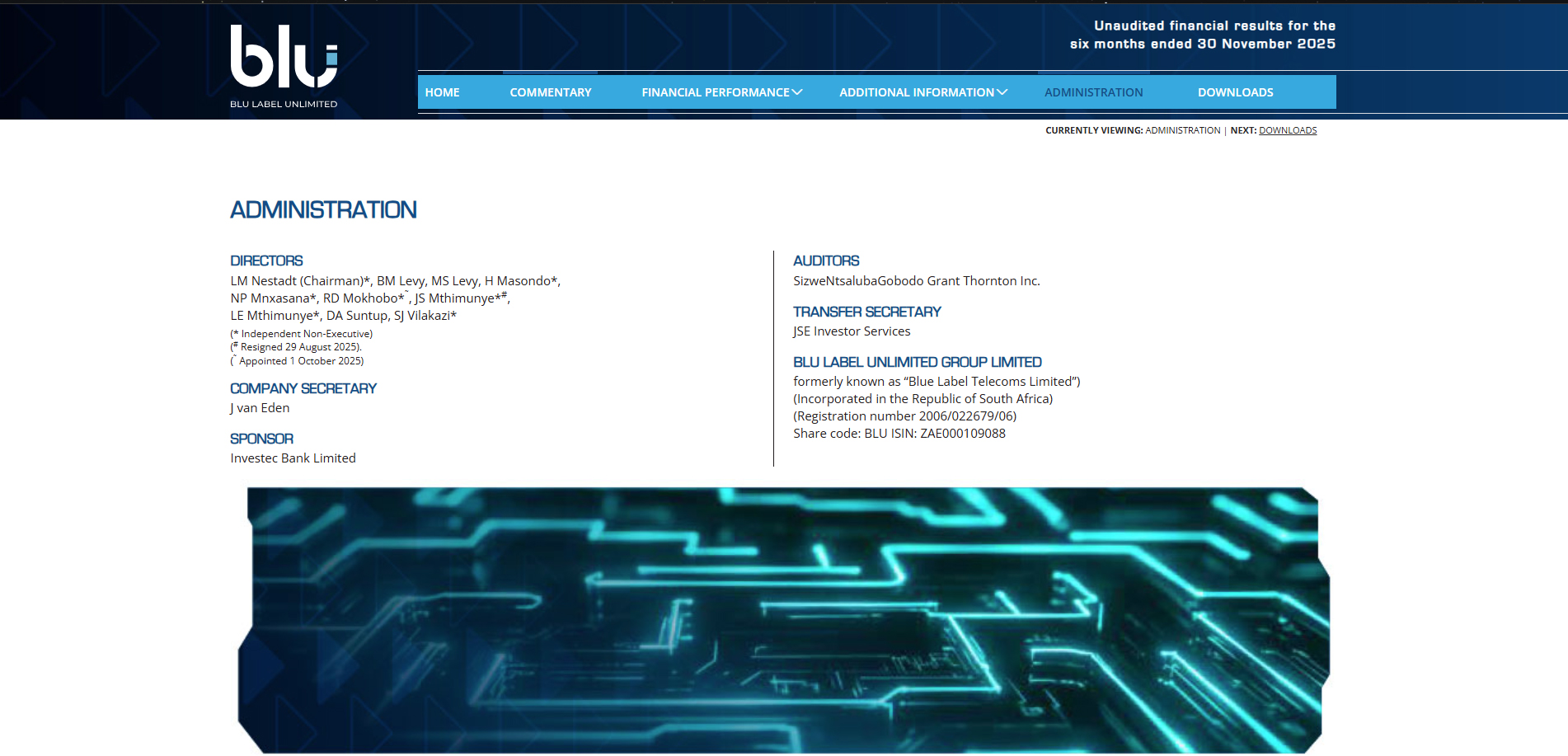Click the TRANSFER SECRETARY heading
Screen dimensions: 1568x756
tap(866, 312)
